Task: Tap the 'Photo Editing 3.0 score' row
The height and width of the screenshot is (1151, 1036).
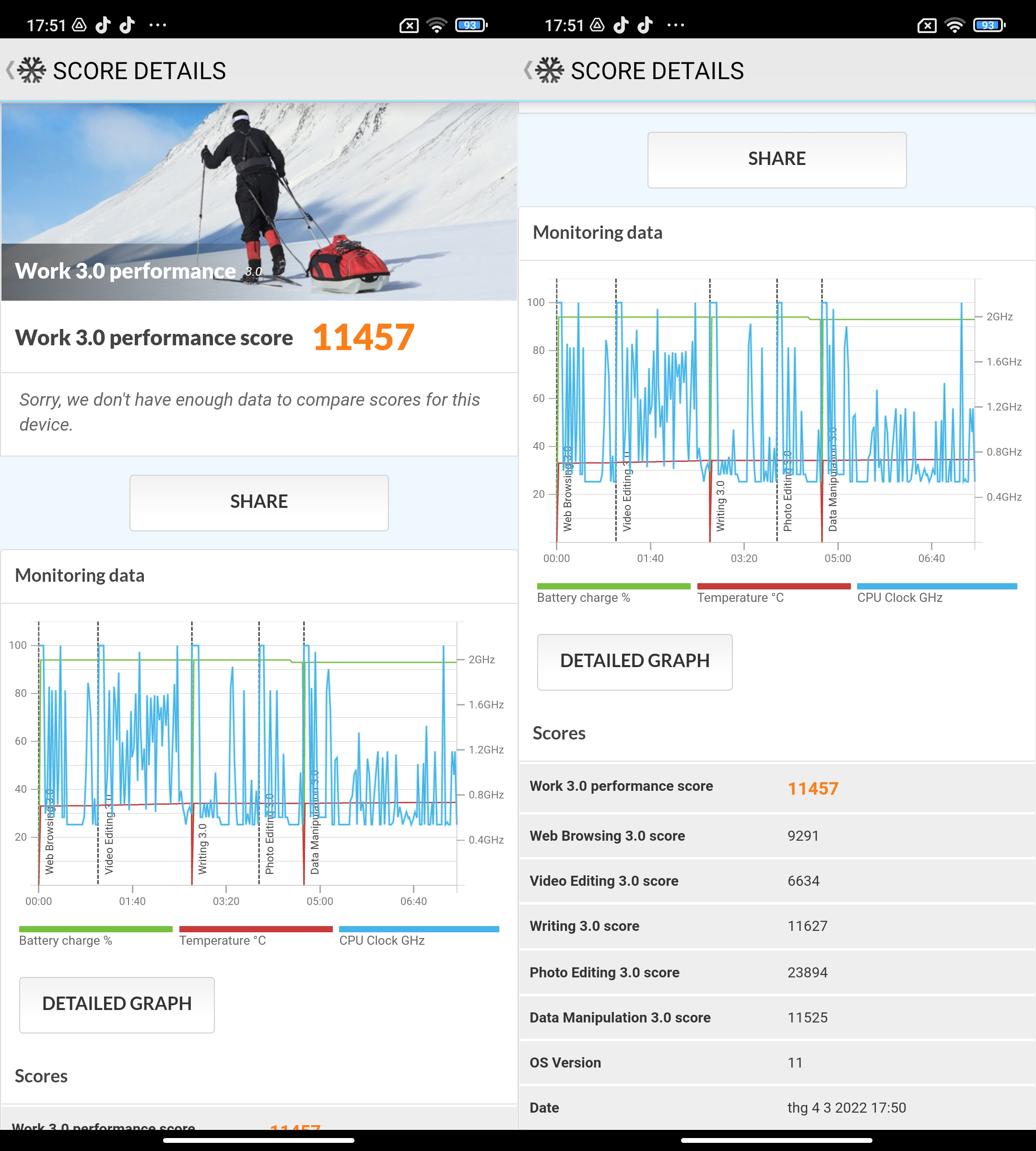Action: pyautogui.click(x=777, y=972)
